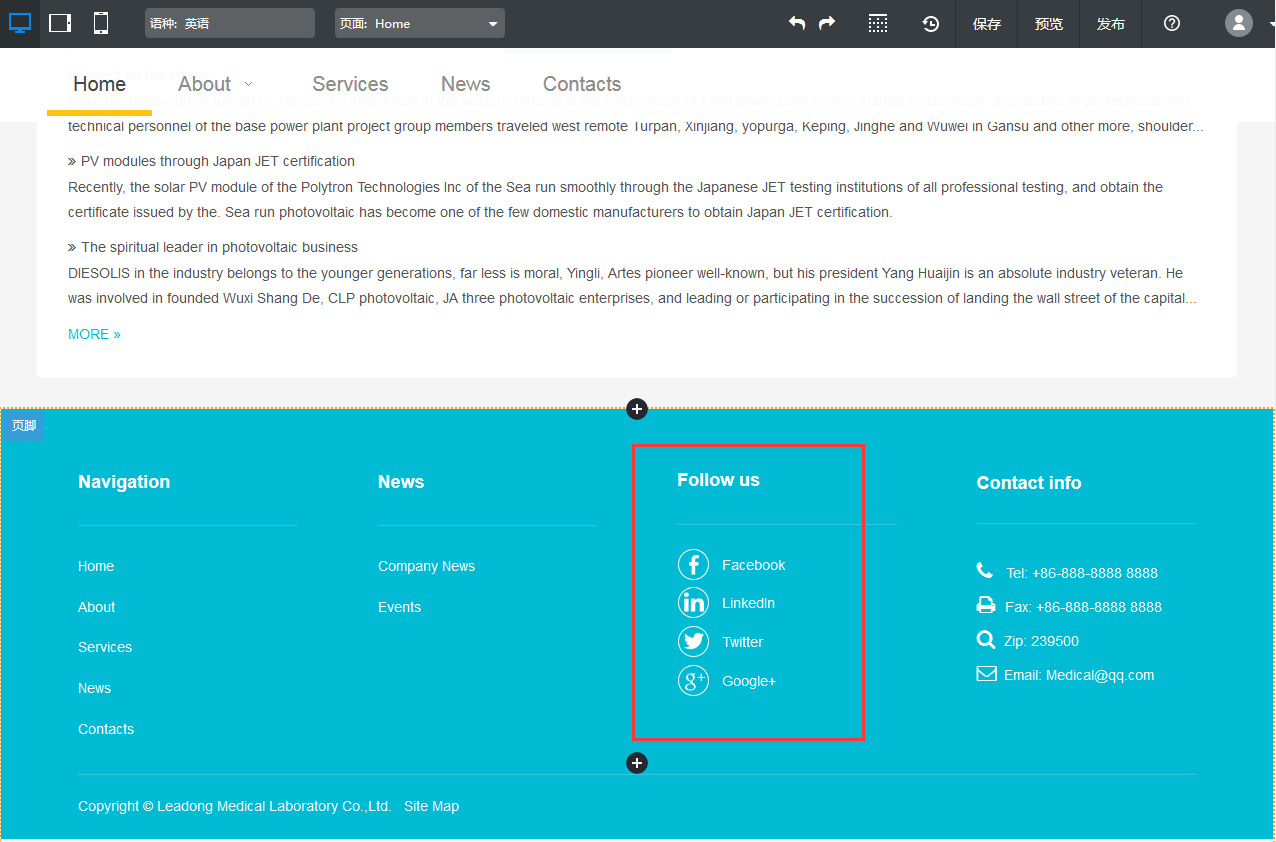
Task: Expand the About menu chevron
Action: pyautogui.click(x=248, y=84)
